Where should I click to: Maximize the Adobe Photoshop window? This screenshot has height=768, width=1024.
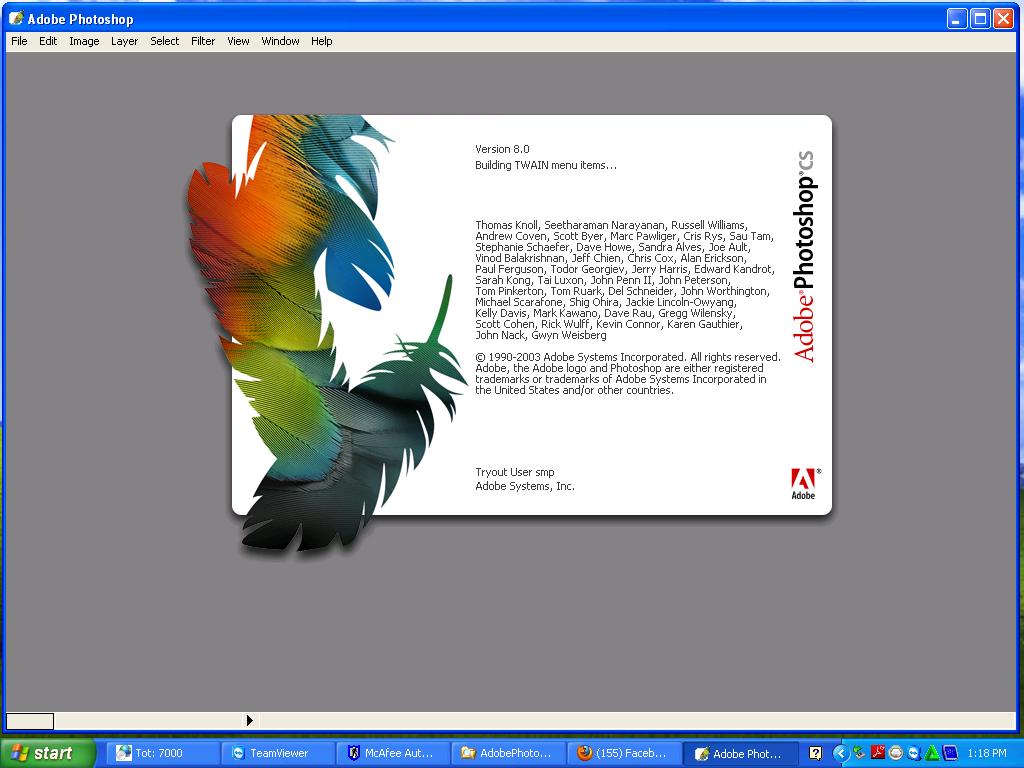[980, 19]
